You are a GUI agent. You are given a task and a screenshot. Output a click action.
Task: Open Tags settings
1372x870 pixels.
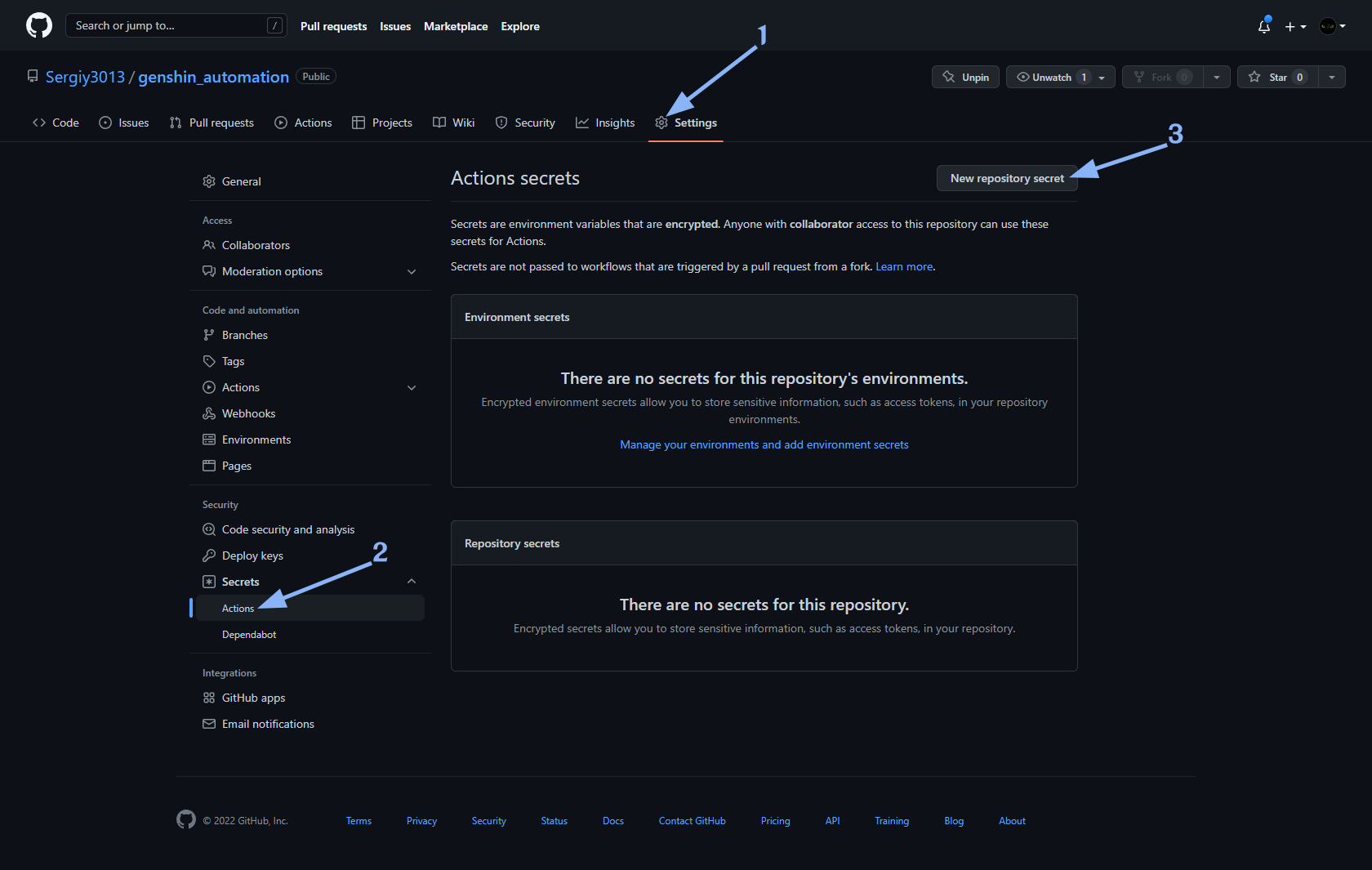tap(310, 361)
